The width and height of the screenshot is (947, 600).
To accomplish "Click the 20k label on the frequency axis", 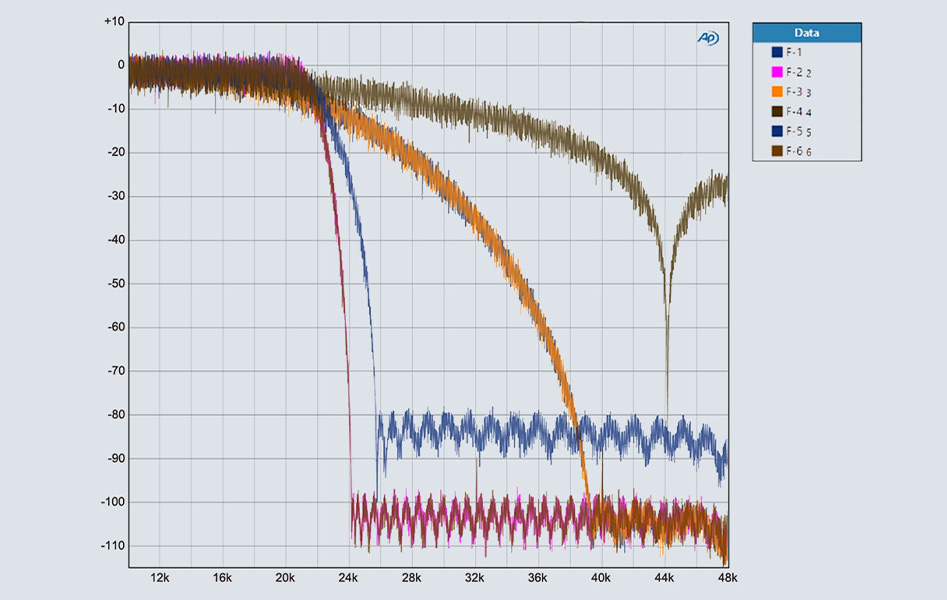I will coord(285,578).
